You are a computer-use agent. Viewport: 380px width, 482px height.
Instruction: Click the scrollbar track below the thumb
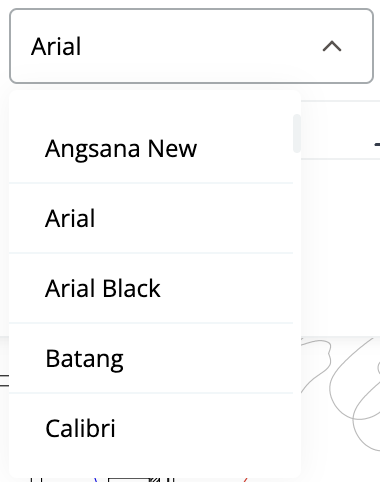pos(297,300)
